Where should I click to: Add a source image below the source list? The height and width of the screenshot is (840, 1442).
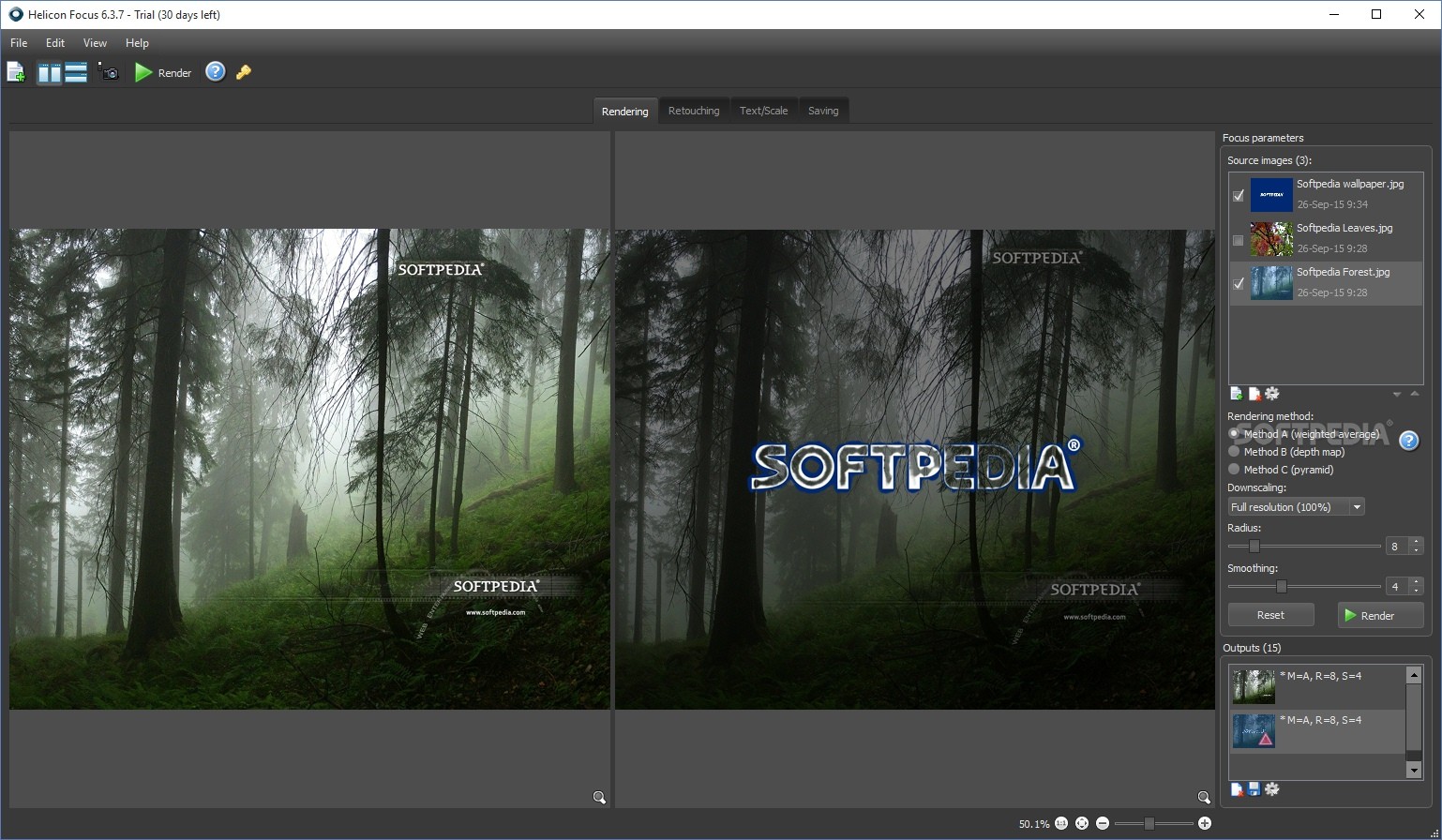pyautogui.click(x=1237, y=394)
